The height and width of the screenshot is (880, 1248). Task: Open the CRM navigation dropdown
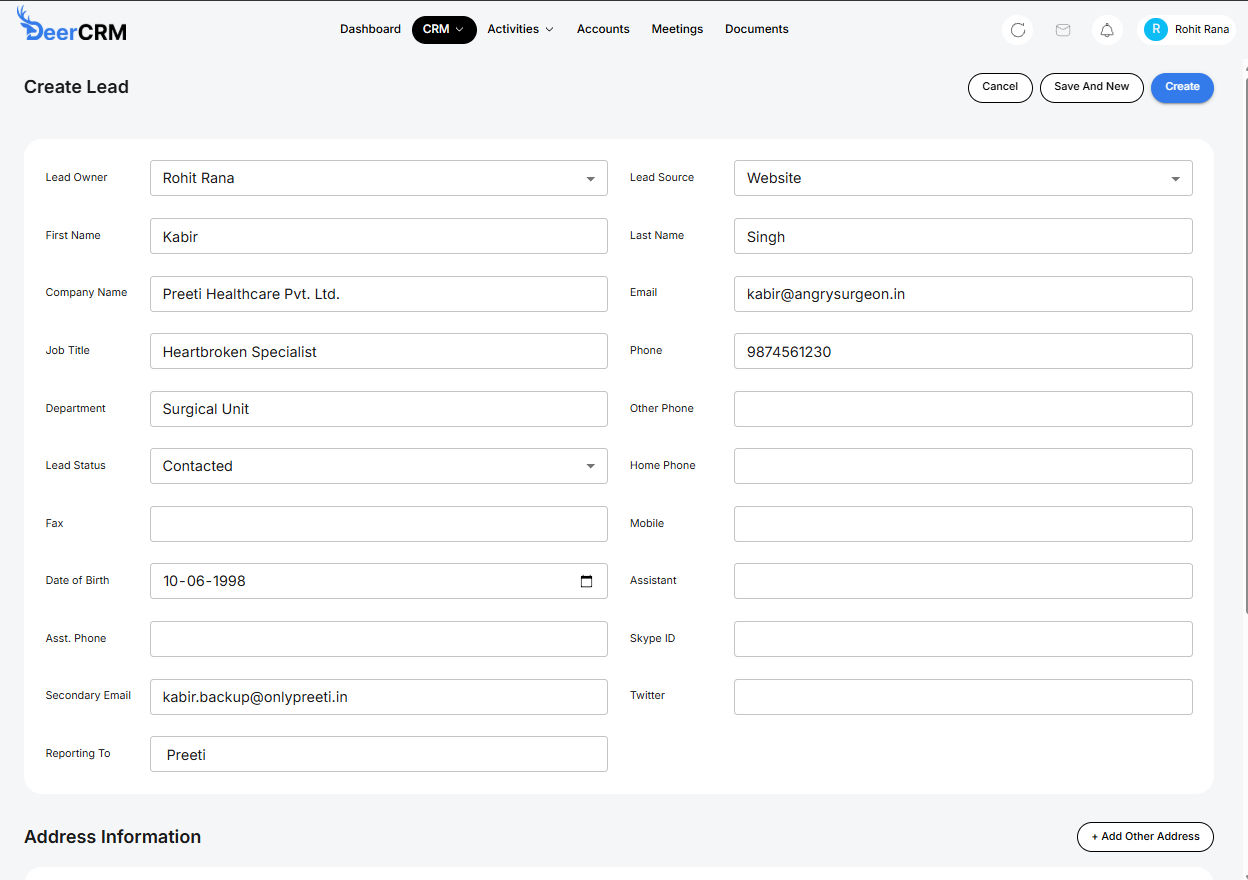click(444, 29)
